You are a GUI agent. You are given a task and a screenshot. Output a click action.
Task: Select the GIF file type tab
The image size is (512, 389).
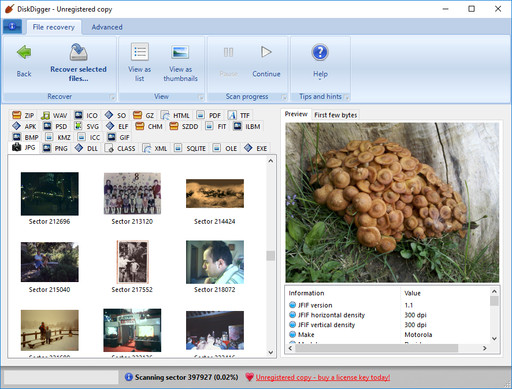pos(118,137)
